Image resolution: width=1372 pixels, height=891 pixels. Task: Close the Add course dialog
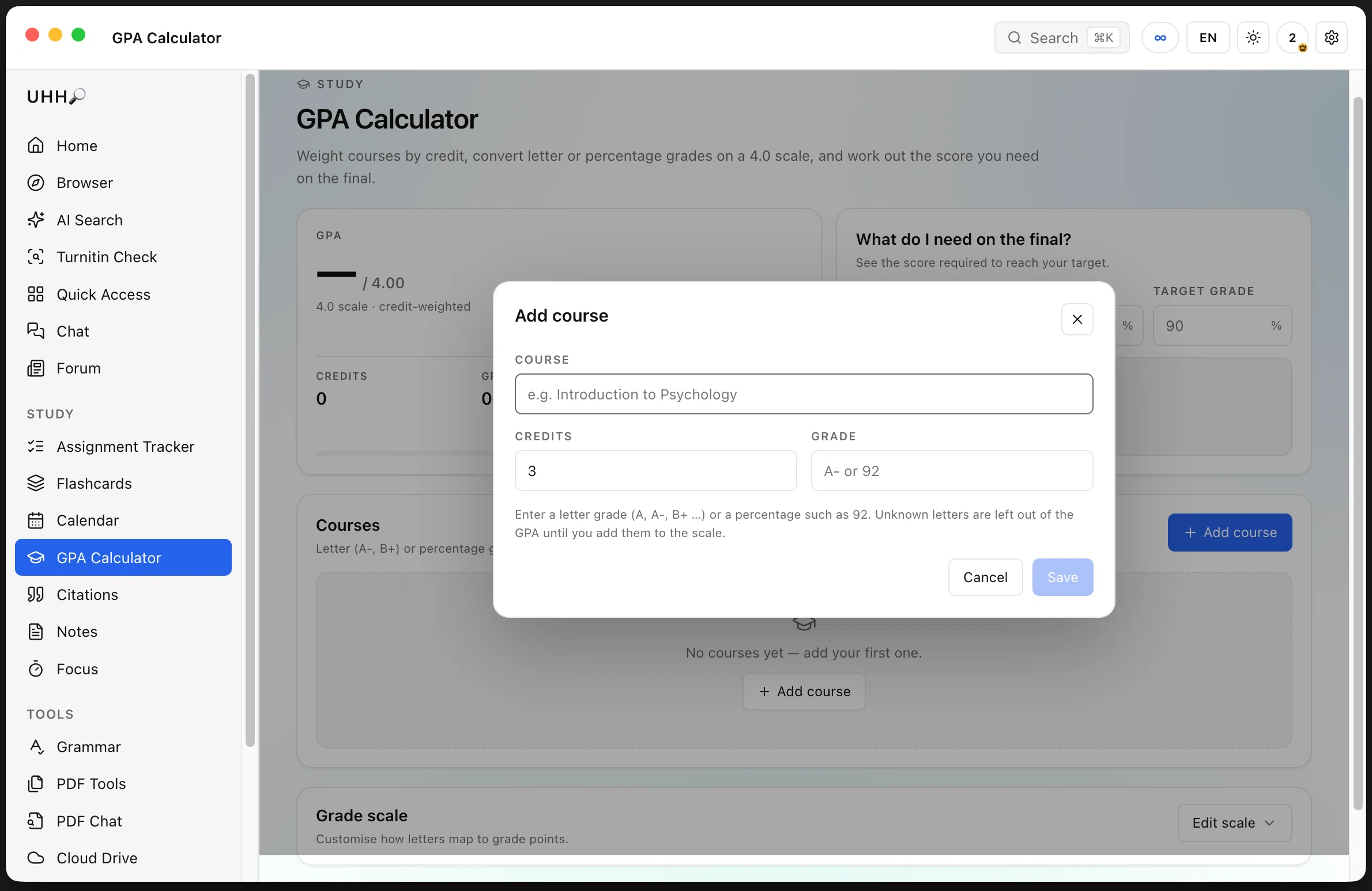1077,319
